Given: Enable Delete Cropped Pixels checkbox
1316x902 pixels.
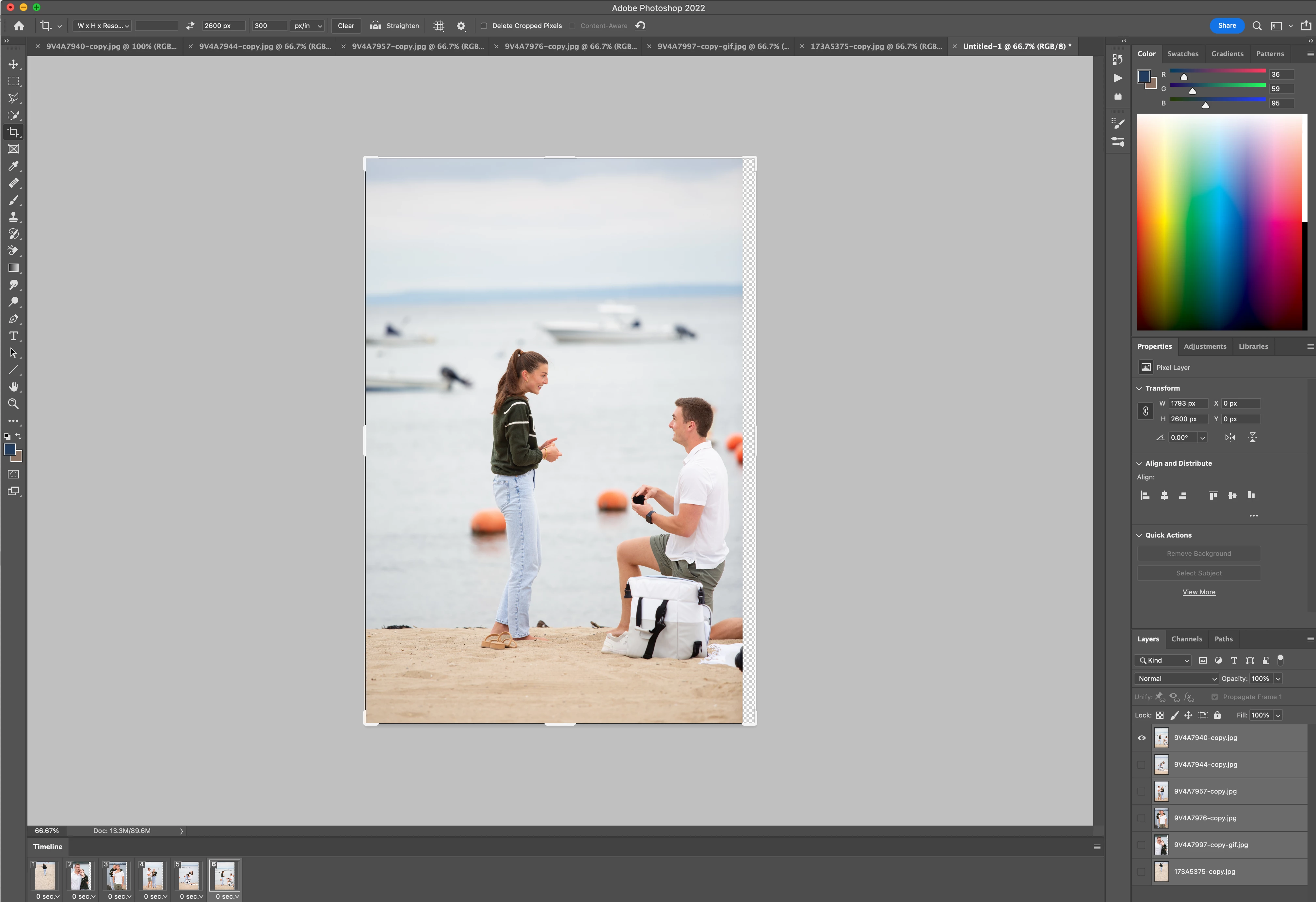Looking at the screenshot, I should click(x=484, y=26).
